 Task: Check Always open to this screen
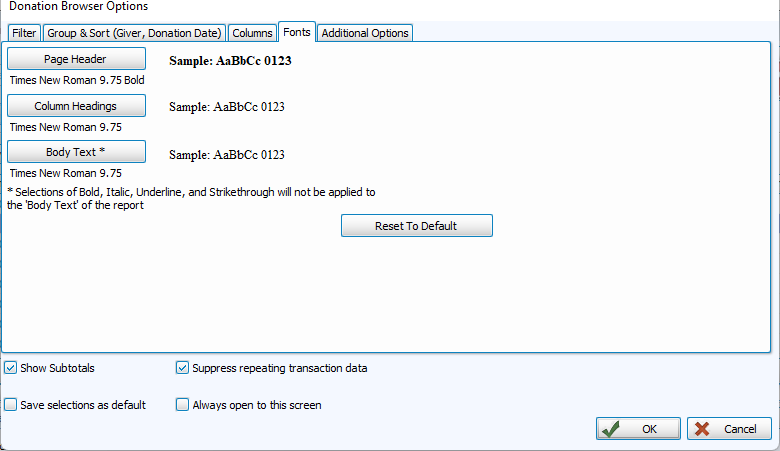click(183, 405)
